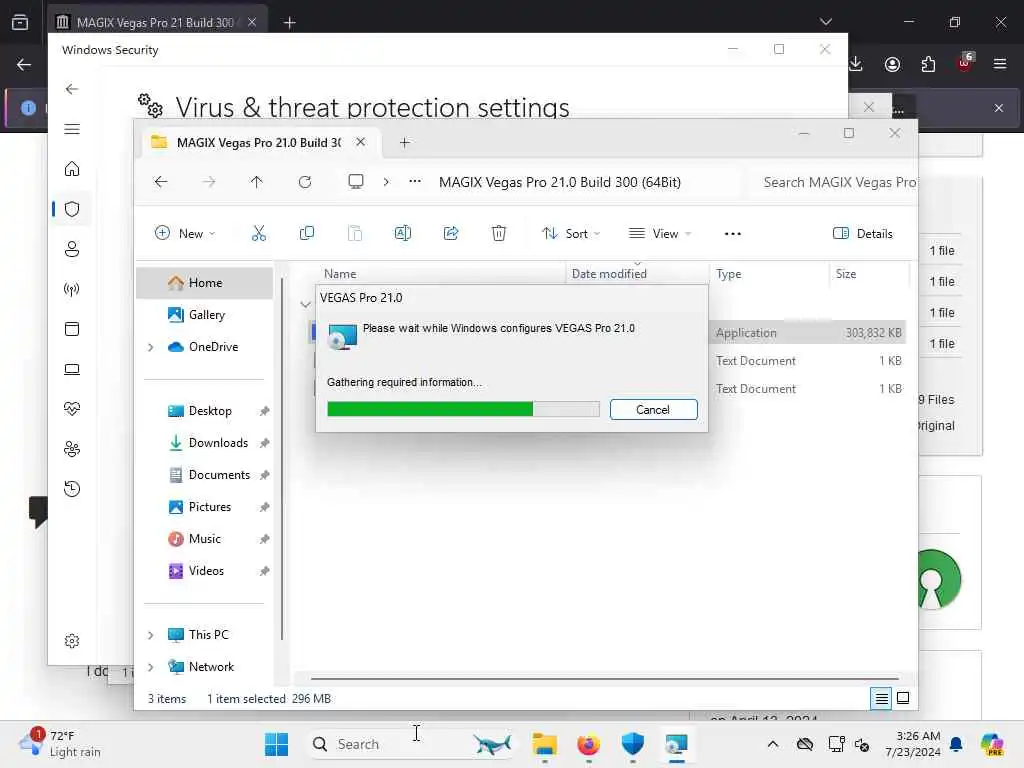Click the Paste icon in File Explorer toolbar
Image resolution: width=1024 pixels, height=768 pixels.
pyautogui.click(x=355, y=233)
